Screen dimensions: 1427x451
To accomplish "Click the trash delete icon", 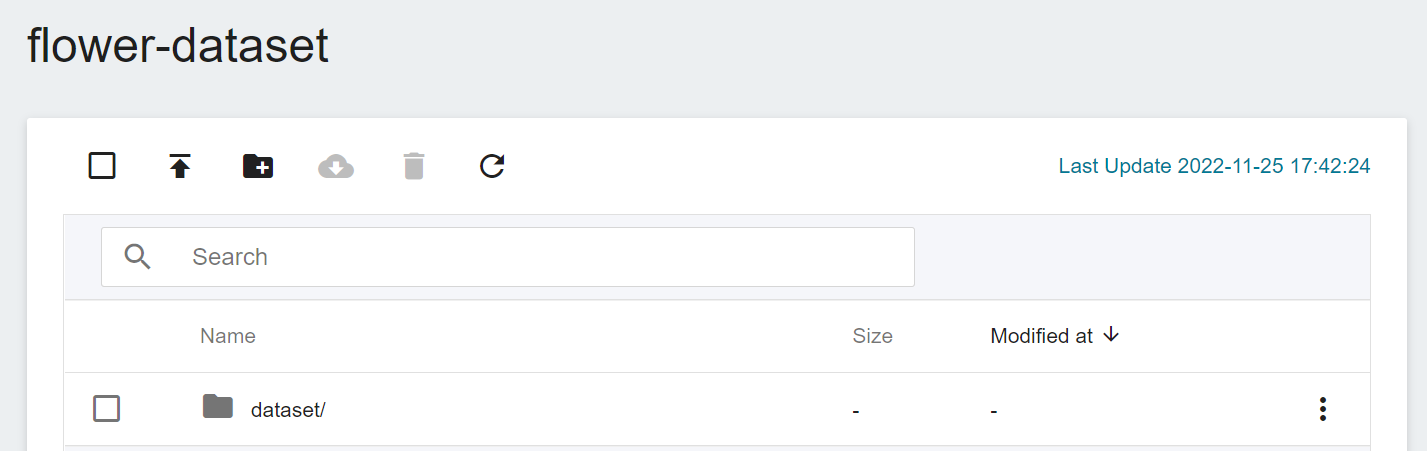I will (x=414, y=166).
